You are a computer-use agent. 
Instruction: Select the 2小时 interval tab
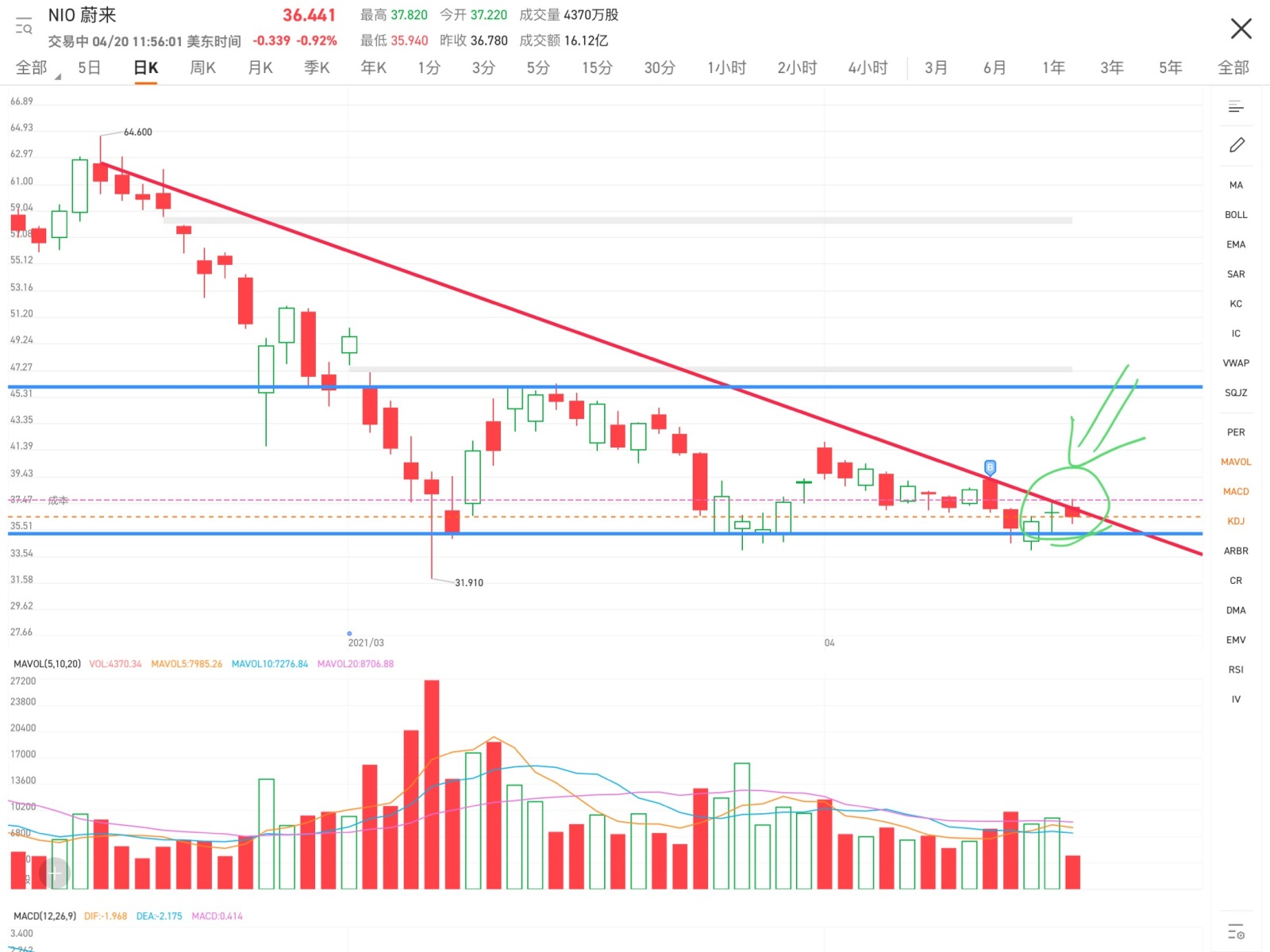coord(797,68)
